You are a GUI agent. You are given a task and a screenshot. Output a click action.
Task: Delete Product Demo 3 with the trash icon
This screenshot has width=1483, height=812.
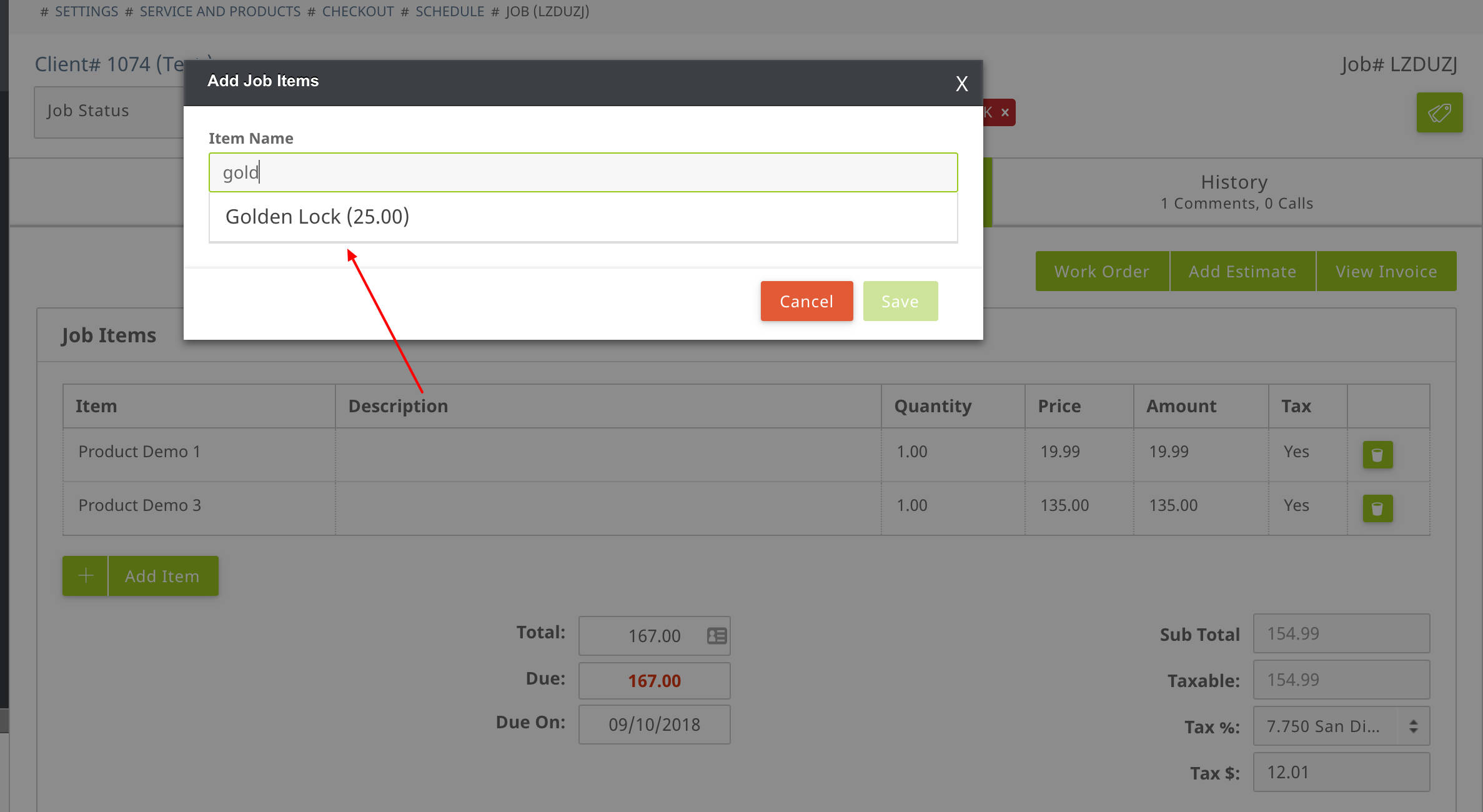coord(1377,508)
